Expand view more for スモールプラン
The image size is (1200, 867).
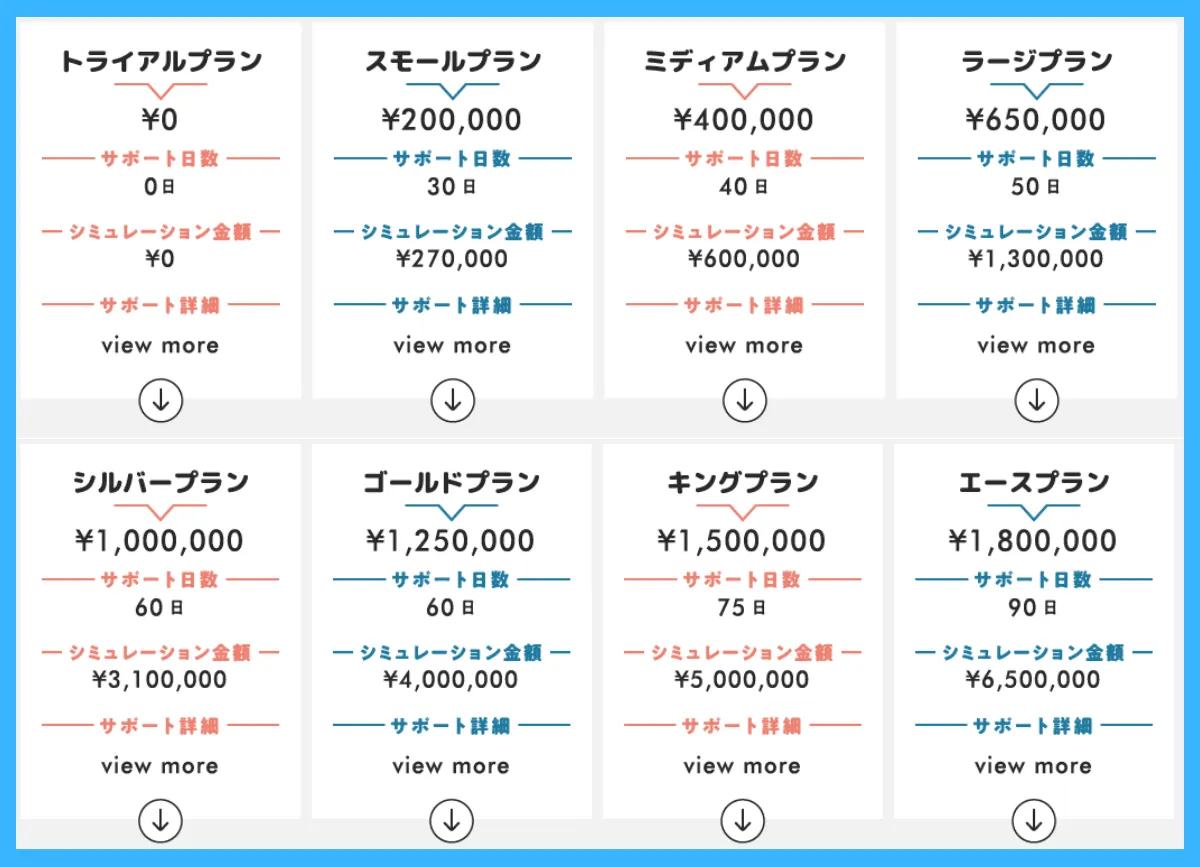[x=452, y=346]
